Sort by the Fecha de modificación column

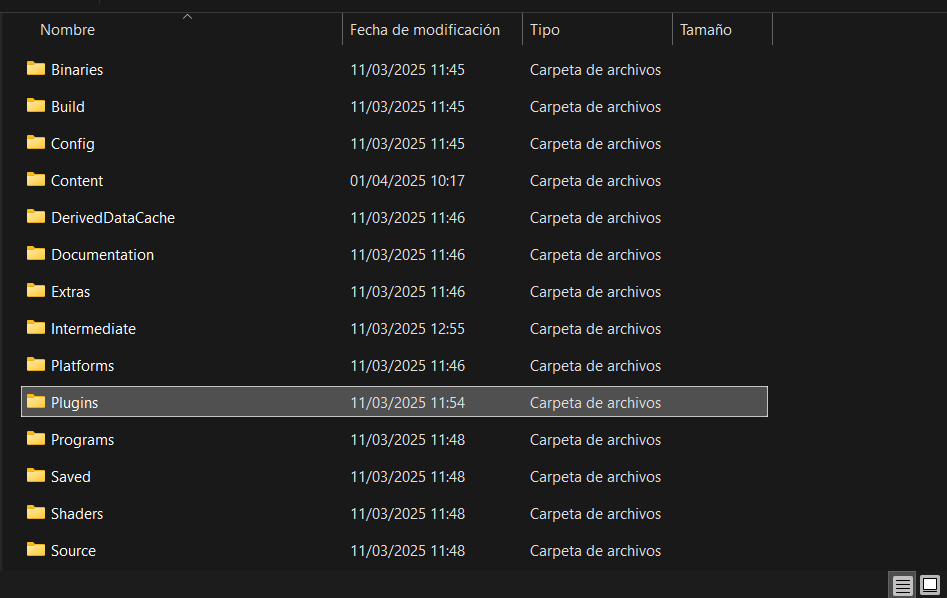coord(424,30)
